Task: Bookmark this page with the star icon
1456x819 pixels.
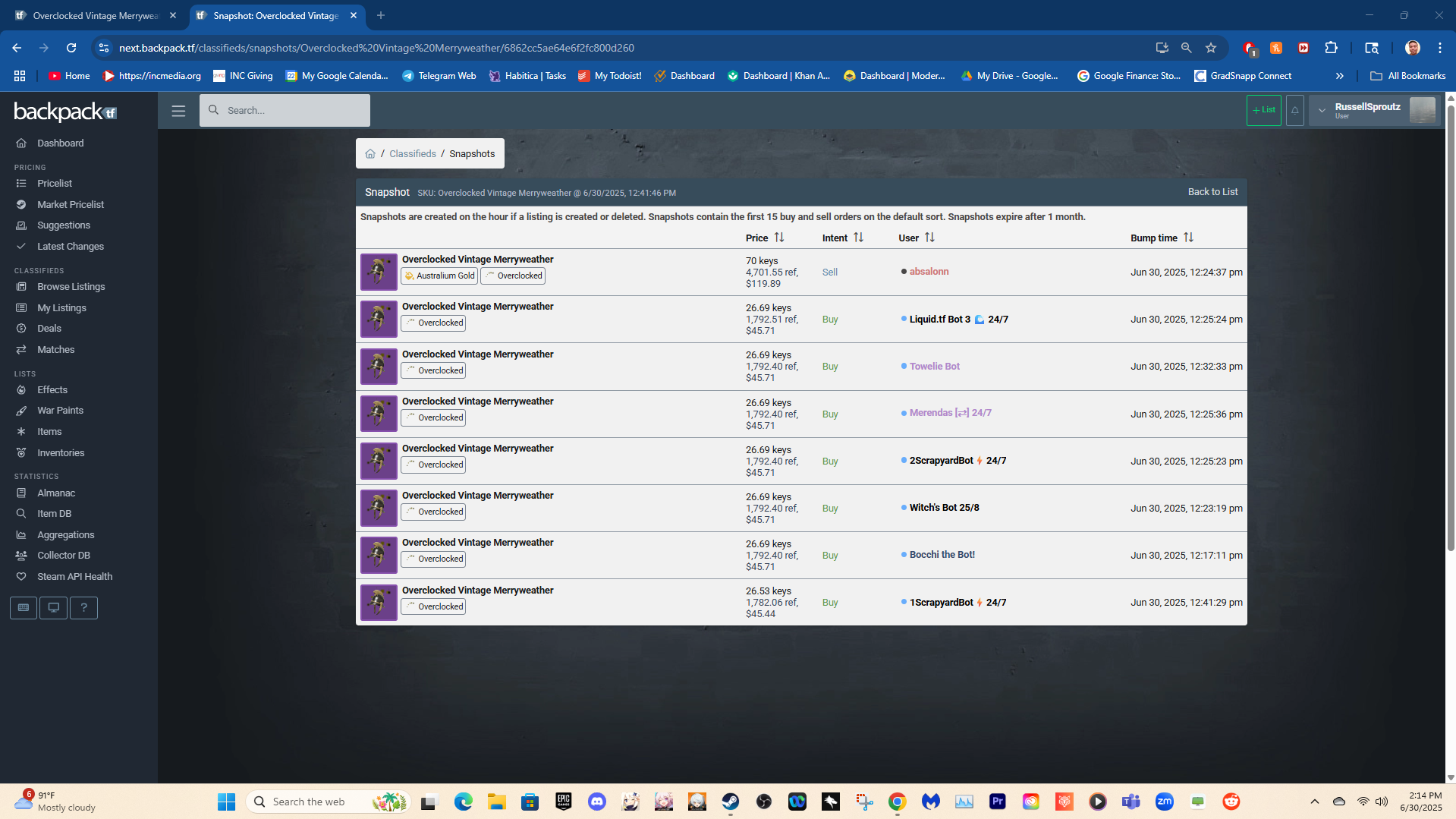Action: coord(1211,48)
